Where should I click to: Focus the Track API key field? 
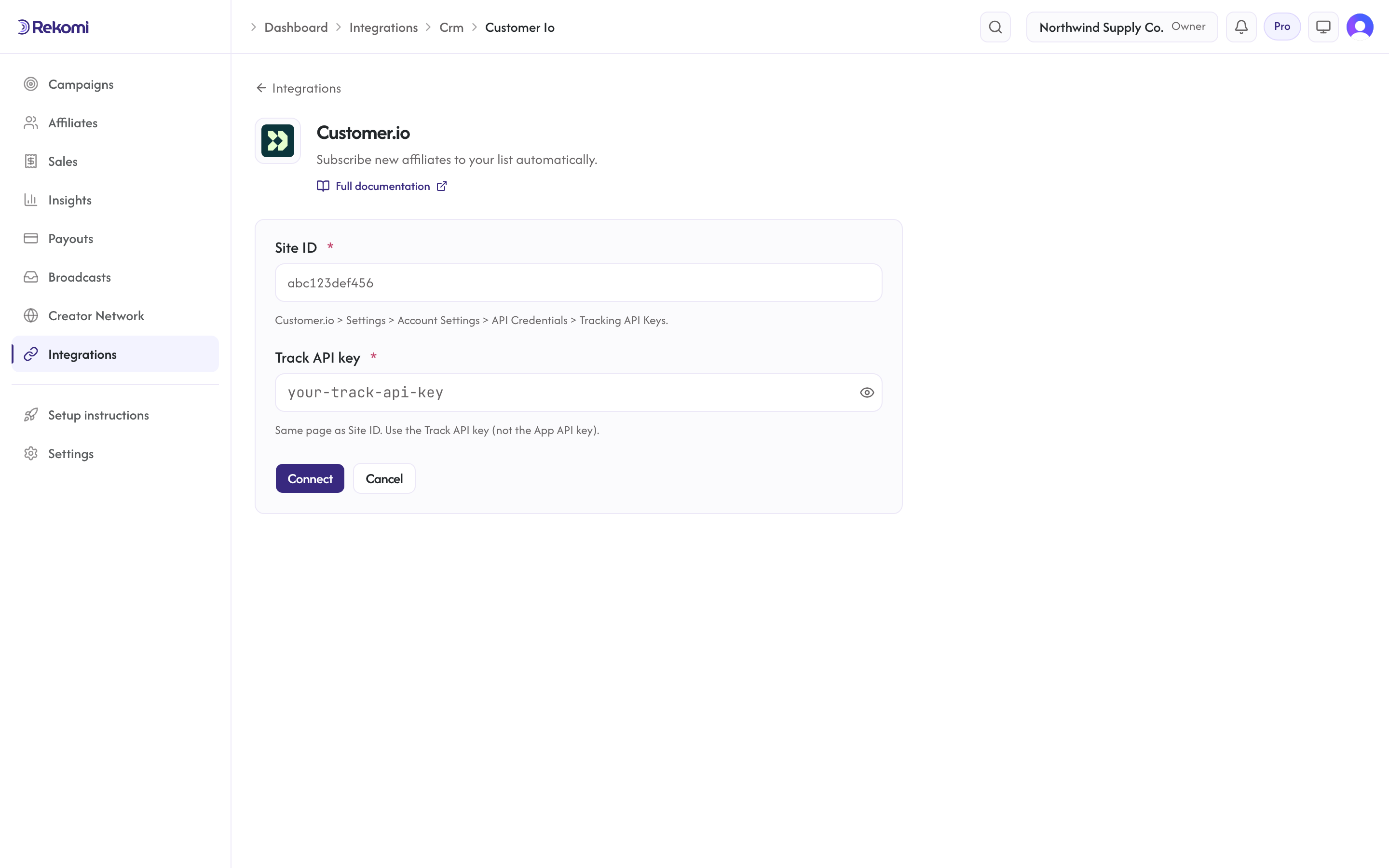tap(579, 393)
